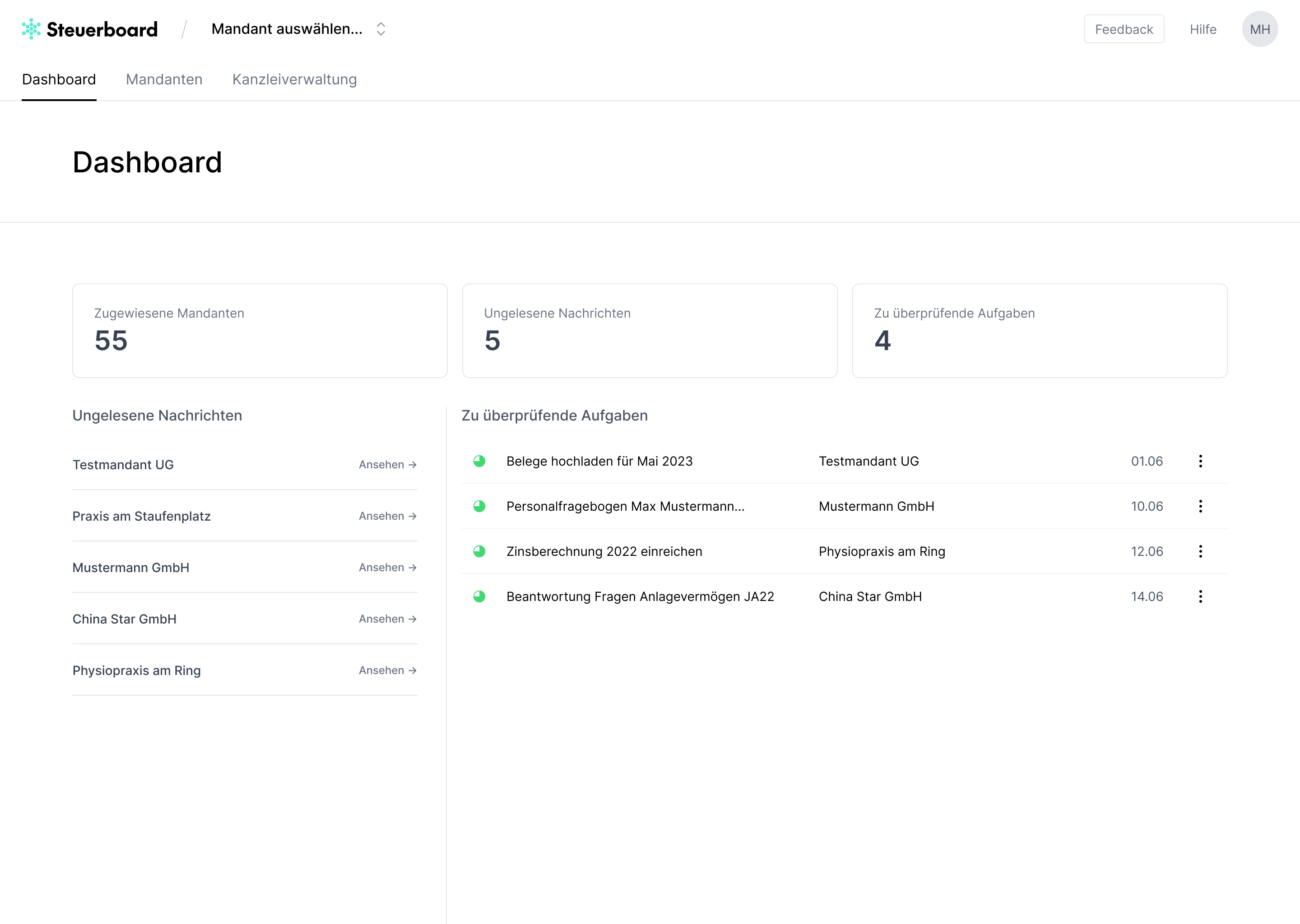
Task: Open the kebab menu for China Star GmbH task
Action: coord(1200,596)
